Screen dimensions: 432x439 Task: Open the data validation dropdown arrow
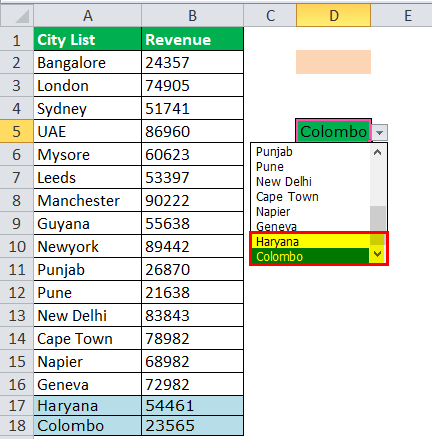380,133
